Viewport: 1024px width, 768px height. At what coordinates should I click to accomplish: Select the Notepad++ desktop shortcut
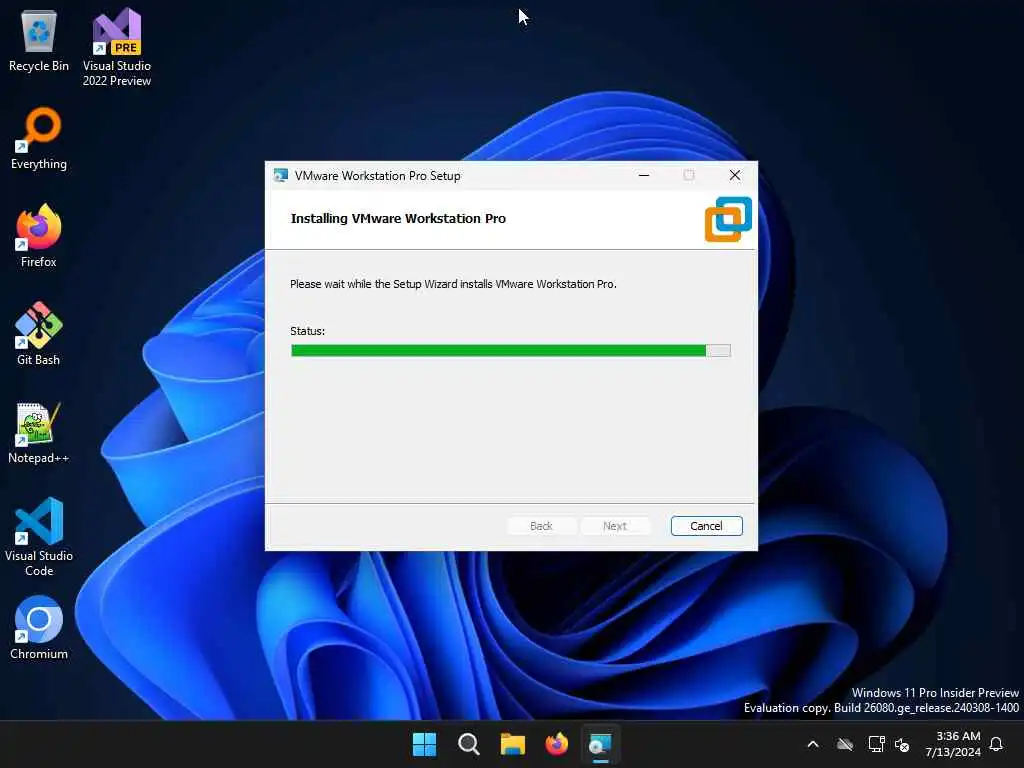point(39,433)
